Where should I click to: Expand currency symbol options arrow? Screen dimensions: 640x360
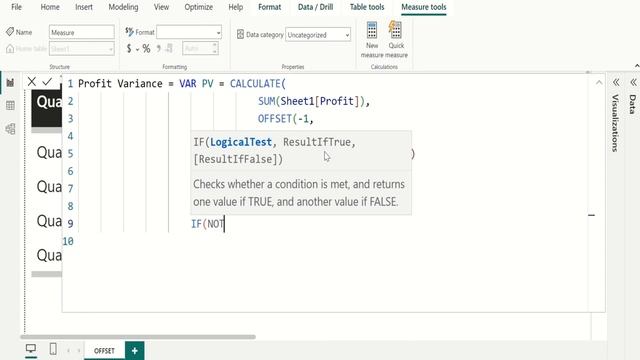(137, 49)
